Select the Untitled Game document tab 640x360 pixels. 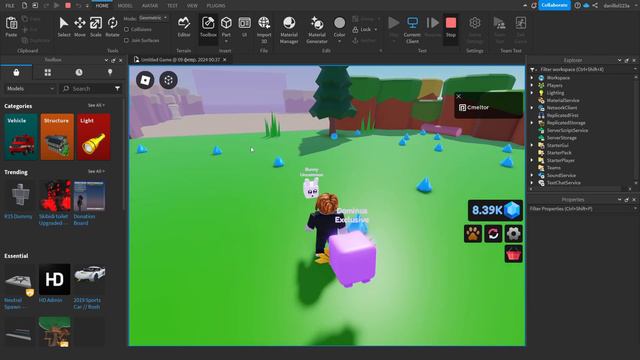180,60
